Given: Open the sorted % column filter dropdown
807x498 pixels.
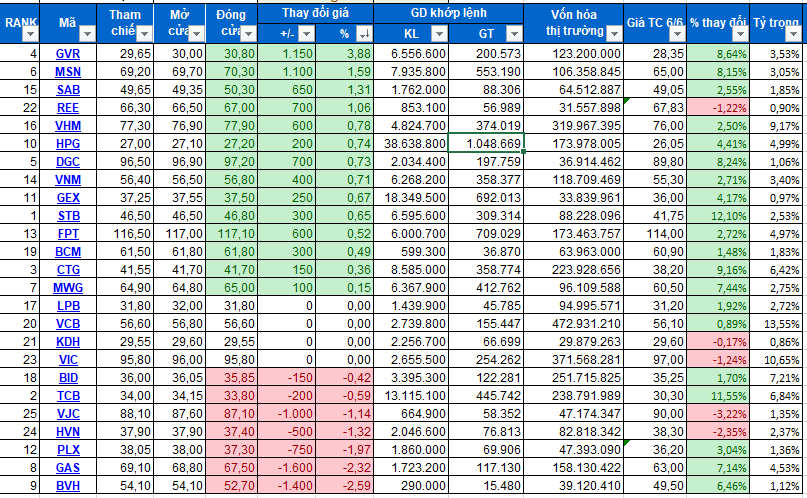Looking at the screenshot, I should tap(364, 34).
